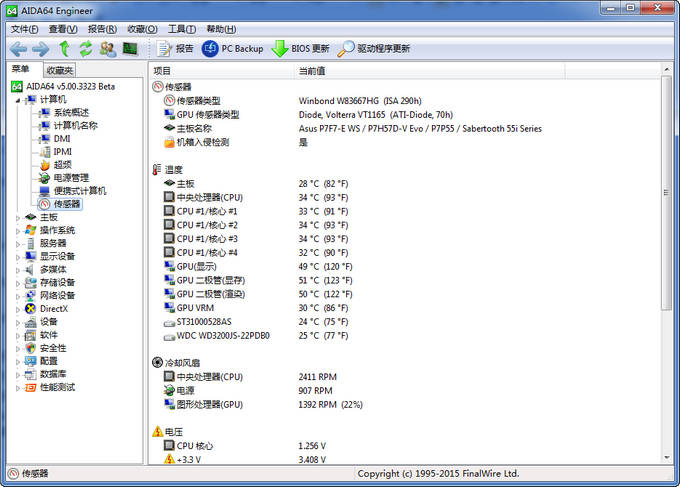Click the forward navigation arrow in toolbar

click(41, 49)
